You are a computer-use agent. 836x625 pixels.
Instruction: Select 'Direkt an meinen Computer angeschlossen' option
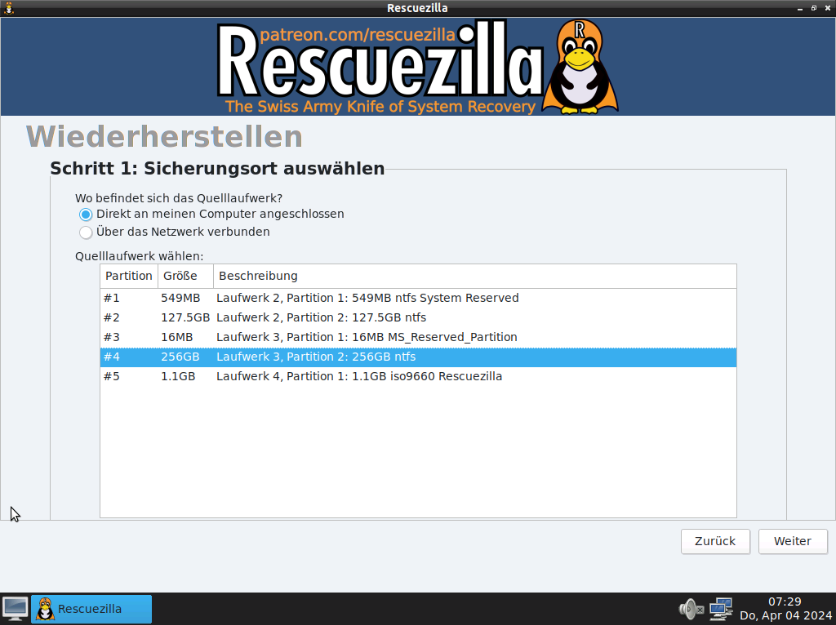click(x=86, y=214)
